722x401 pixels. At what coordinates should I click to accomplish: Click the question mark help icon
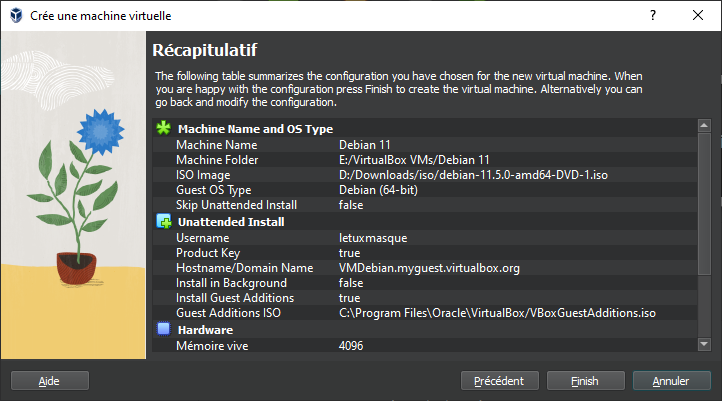point(653,15)
